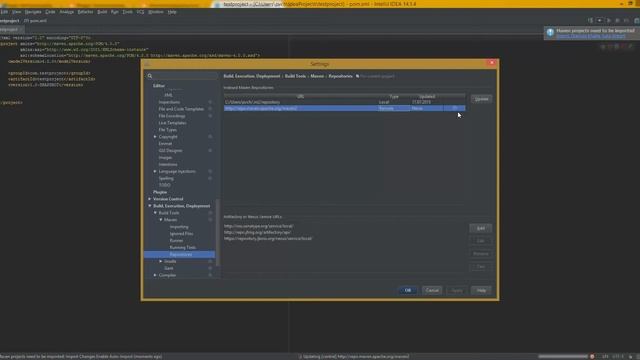
Task: Open the Code menu
Action: pos(50,12)
